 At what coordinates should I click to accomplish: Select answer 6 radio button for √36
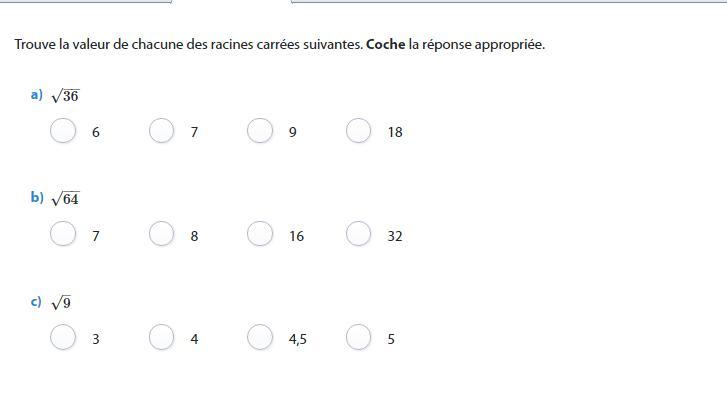click(x=63, y=130)
